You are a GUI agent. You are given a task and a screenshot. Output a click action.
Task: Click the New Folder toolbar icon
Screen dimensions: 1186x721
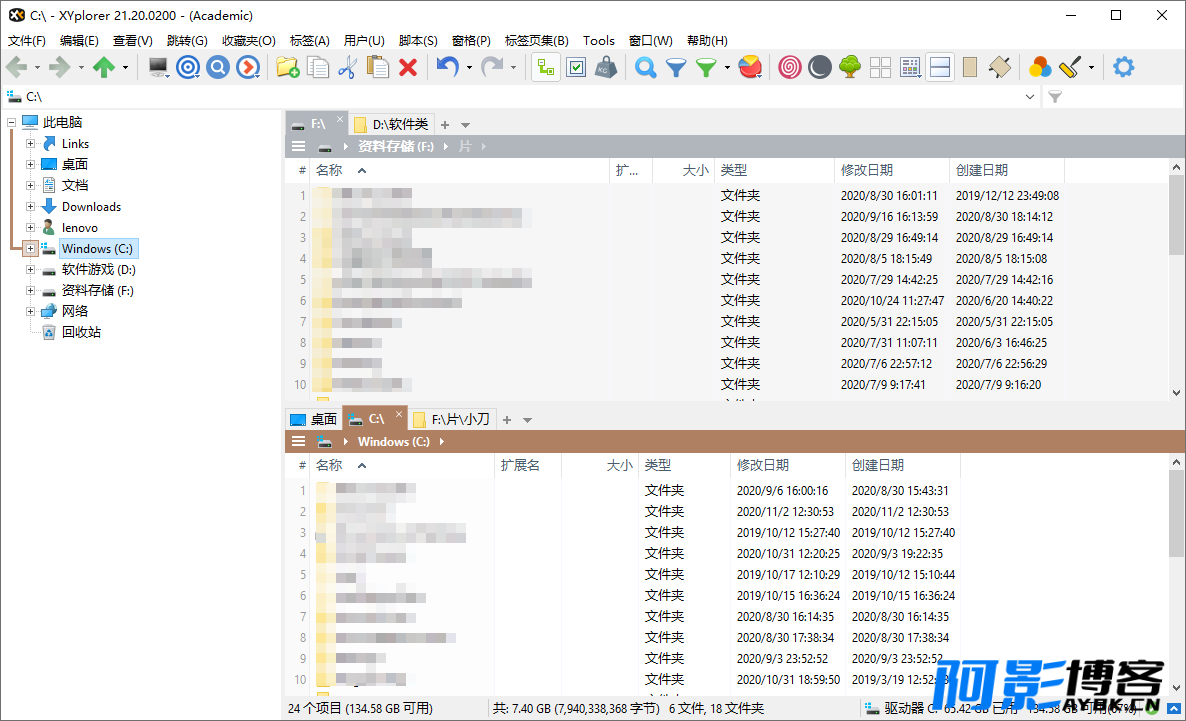click(x=287, y=67)
